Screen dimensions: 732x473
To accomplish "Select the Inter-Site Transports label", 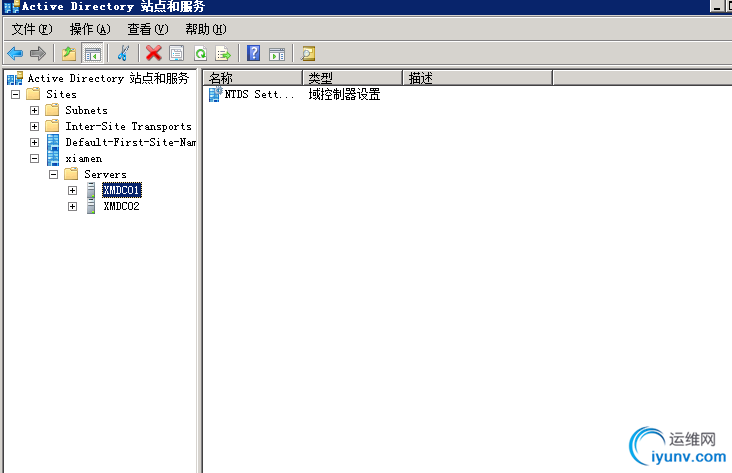I will click(x=128, y=126).
